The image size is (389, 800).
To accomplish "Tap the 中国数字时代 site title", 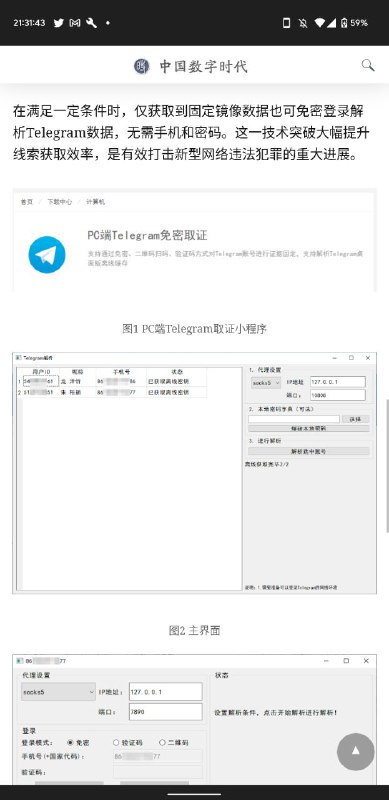I will [x=204, y=66].
